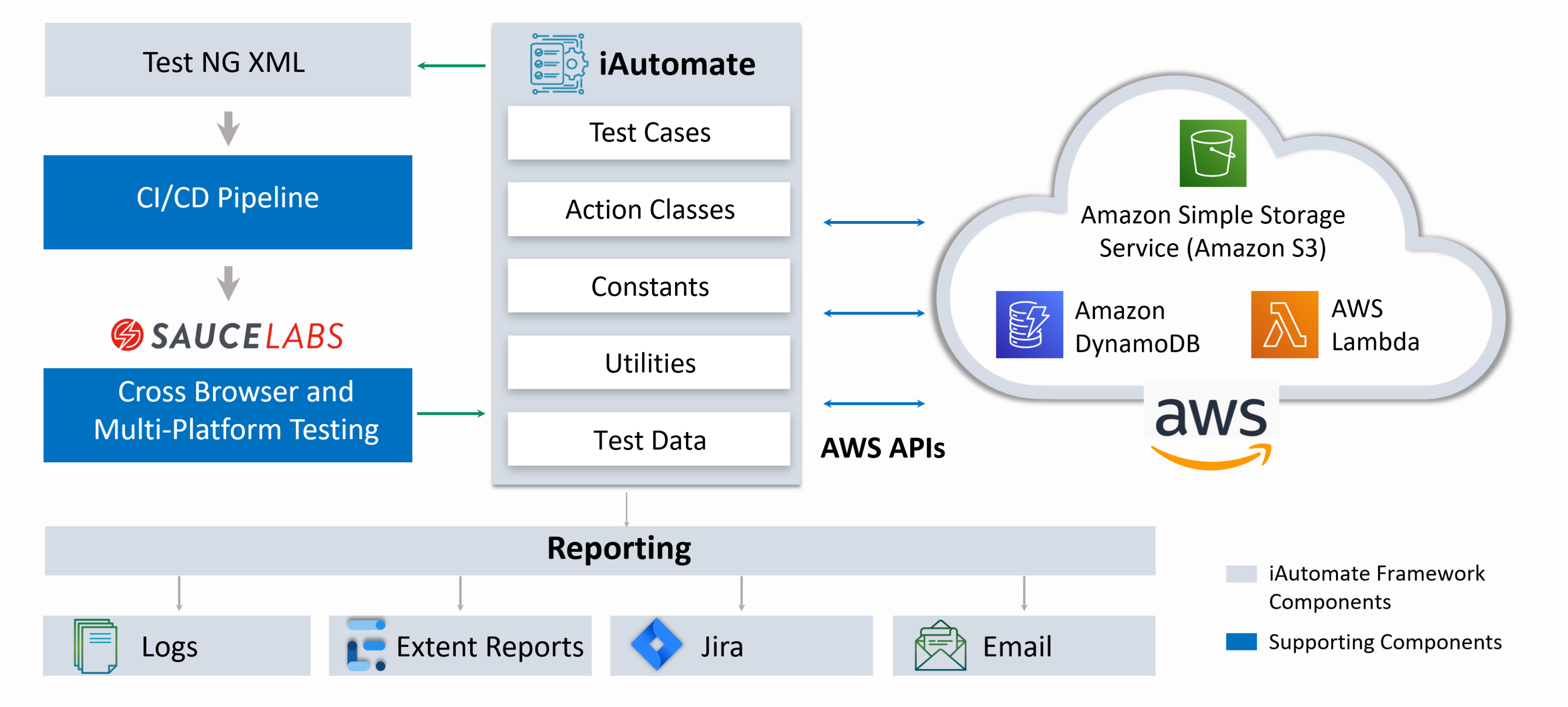Select the Test Data box
This screenshot has height=707, width=1568.
coord(649,439)
